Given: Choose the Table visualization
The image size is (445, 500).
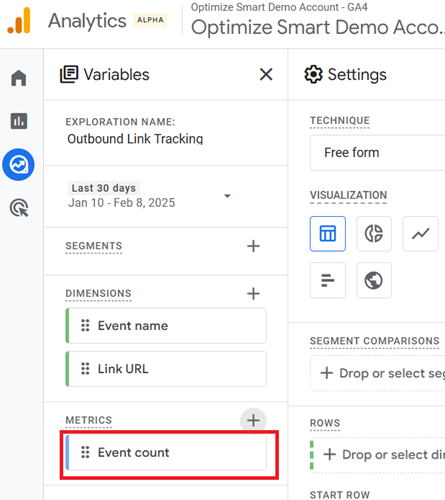Looking at the screenshot, I should tap(328, 234).
